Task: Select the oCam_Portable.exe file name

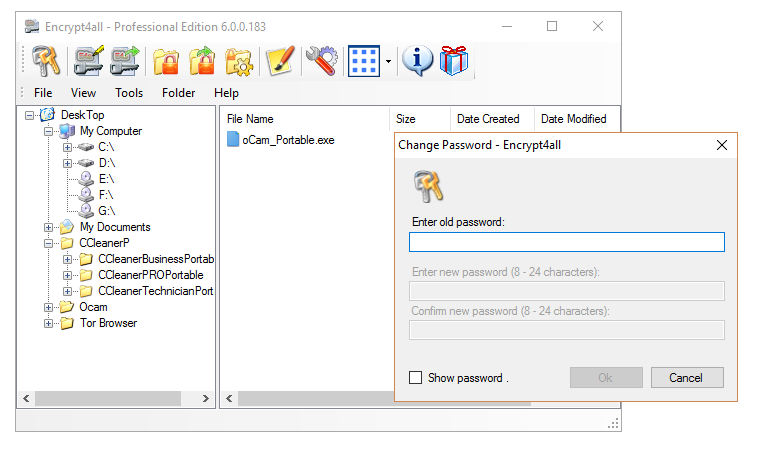Action: coord(288,140)
